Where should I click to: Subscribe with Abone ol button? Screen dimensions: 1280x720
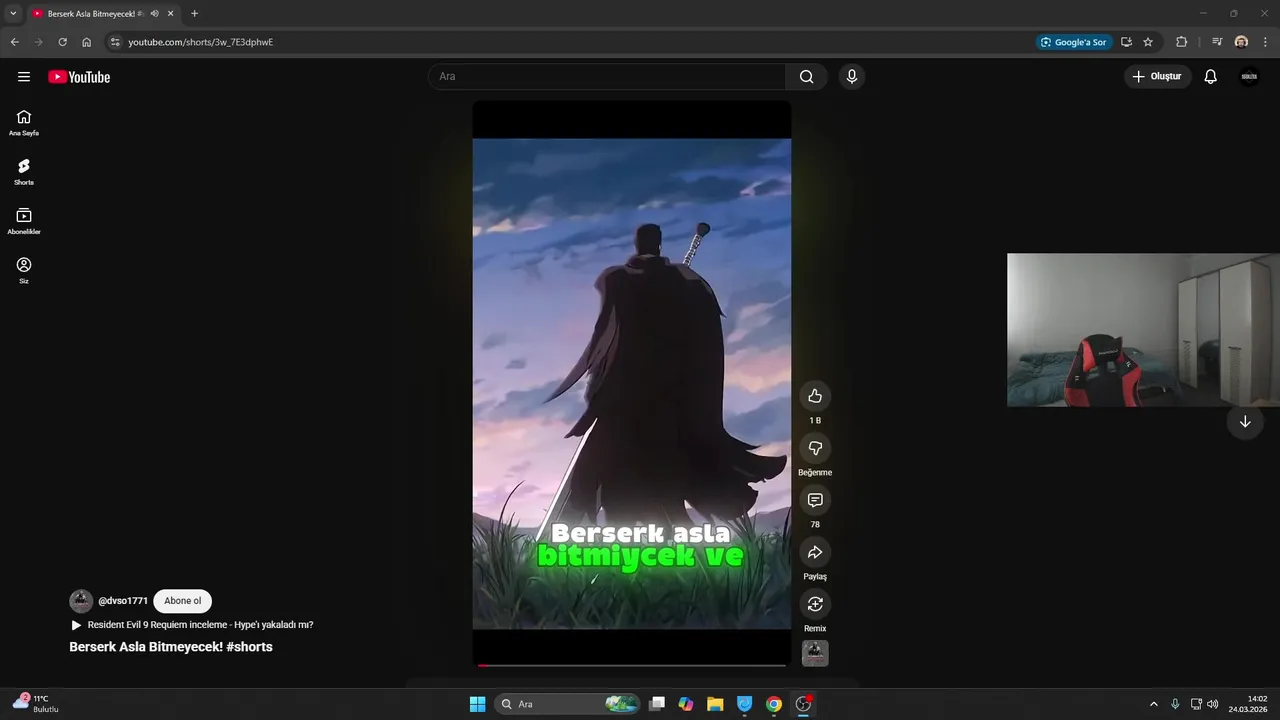tap(182, 601)
